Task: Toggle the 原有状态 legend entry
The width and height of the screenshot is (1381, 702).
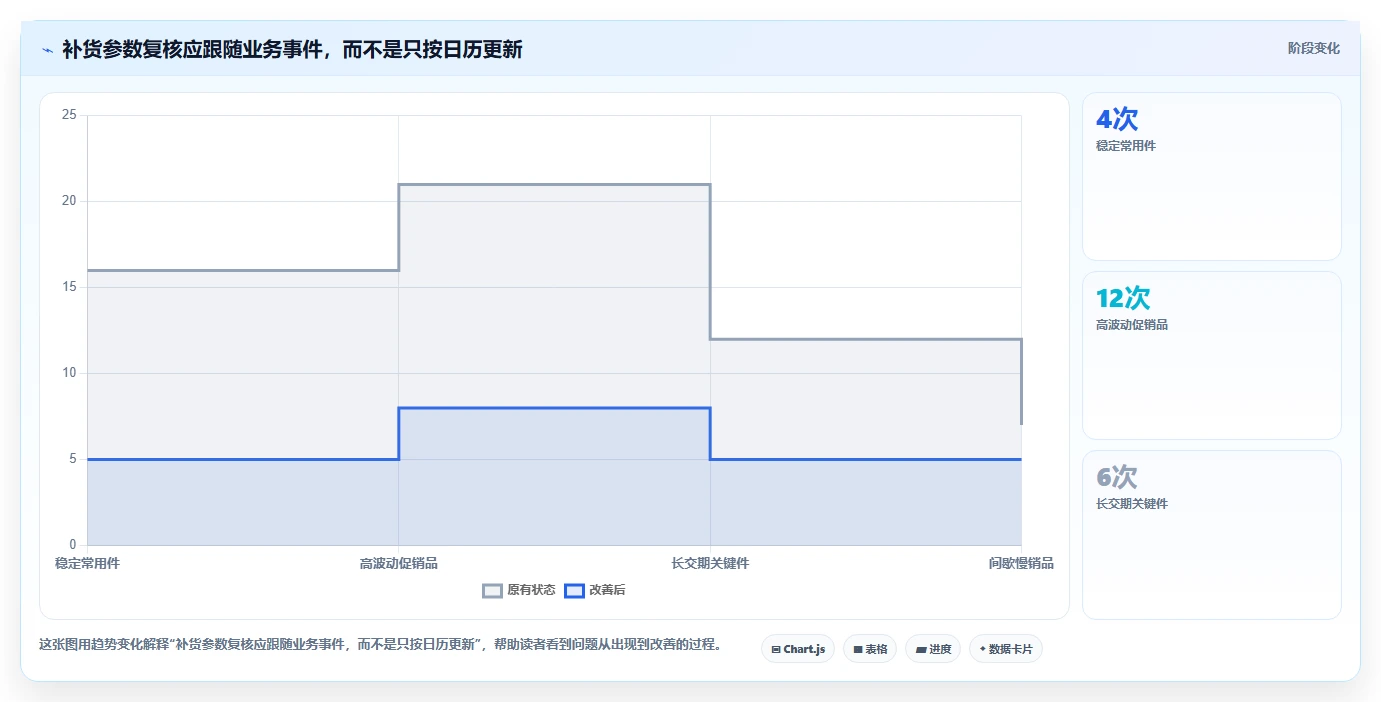Action: [519, 590]
